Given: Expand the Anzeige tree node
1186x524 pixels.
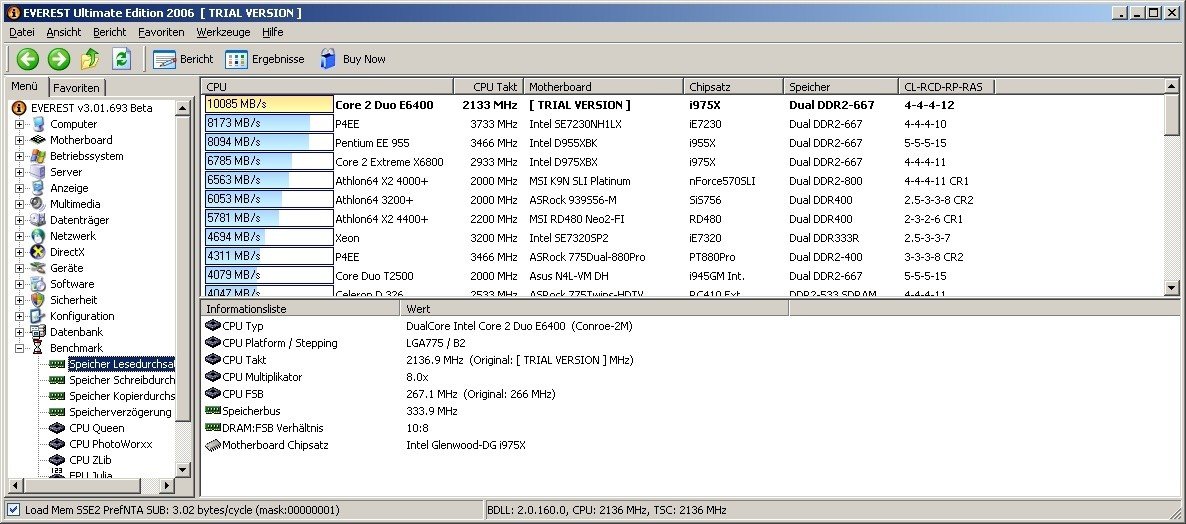Looking at the screenshot, I should coord(20,188).
